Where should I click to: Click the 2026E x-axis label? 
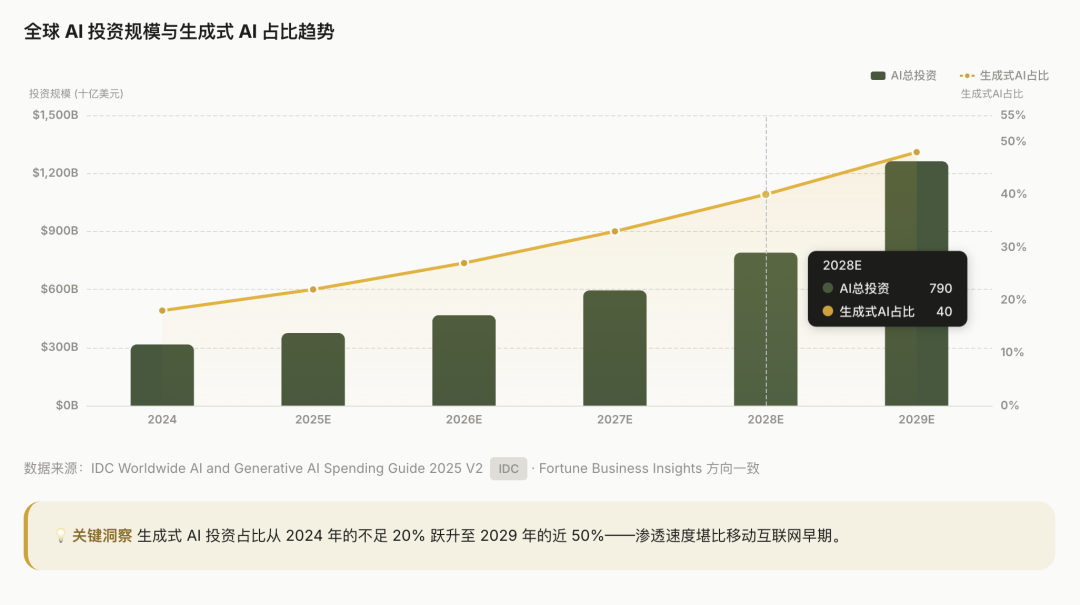point(464,420)
